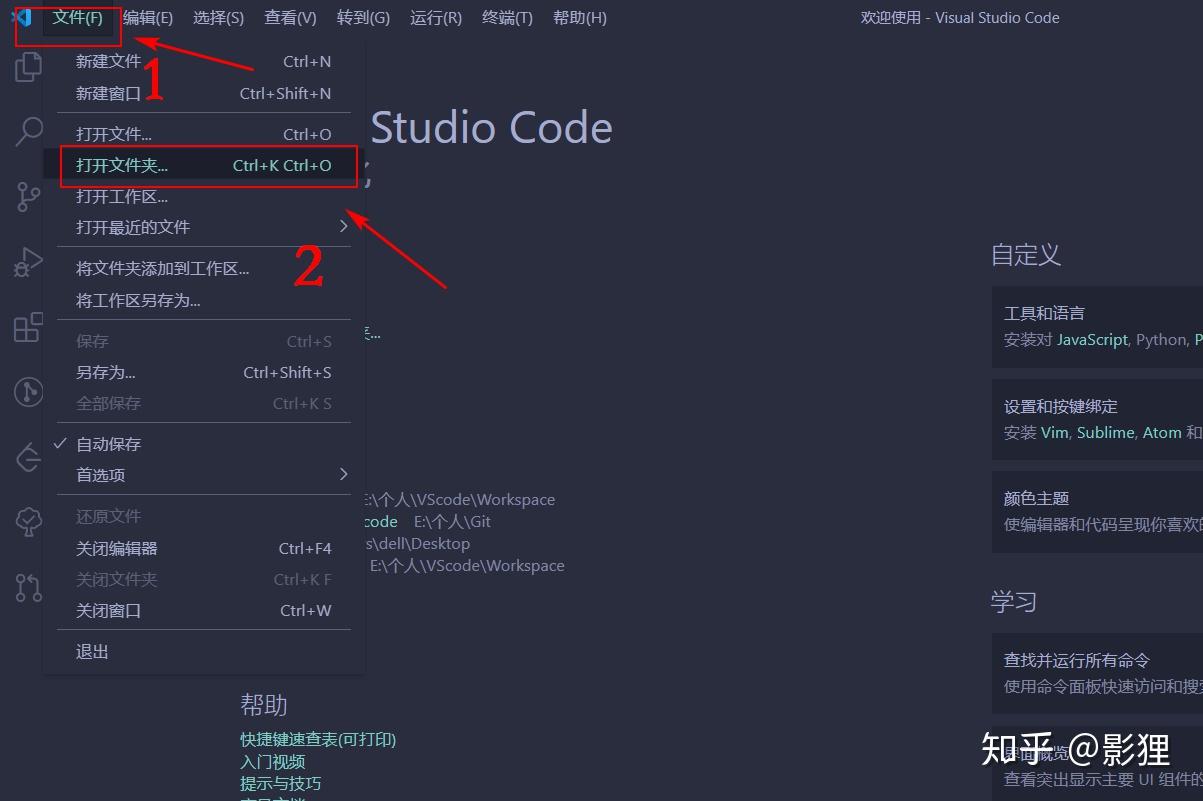The width and height of the screenshot is (1203, 801).
Task: Open the 终端(T) menu
Action: click(506, 17)
